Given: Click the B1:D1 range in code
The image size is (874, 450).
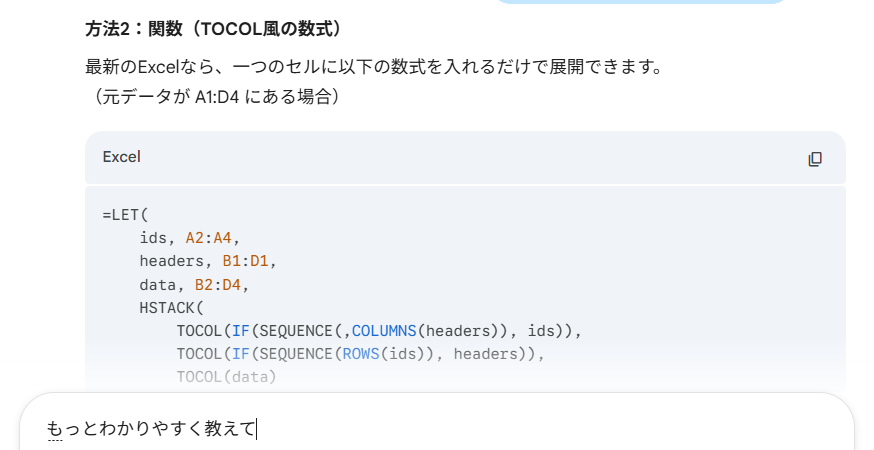Looking at the screenshot, I should pos(245,261).
